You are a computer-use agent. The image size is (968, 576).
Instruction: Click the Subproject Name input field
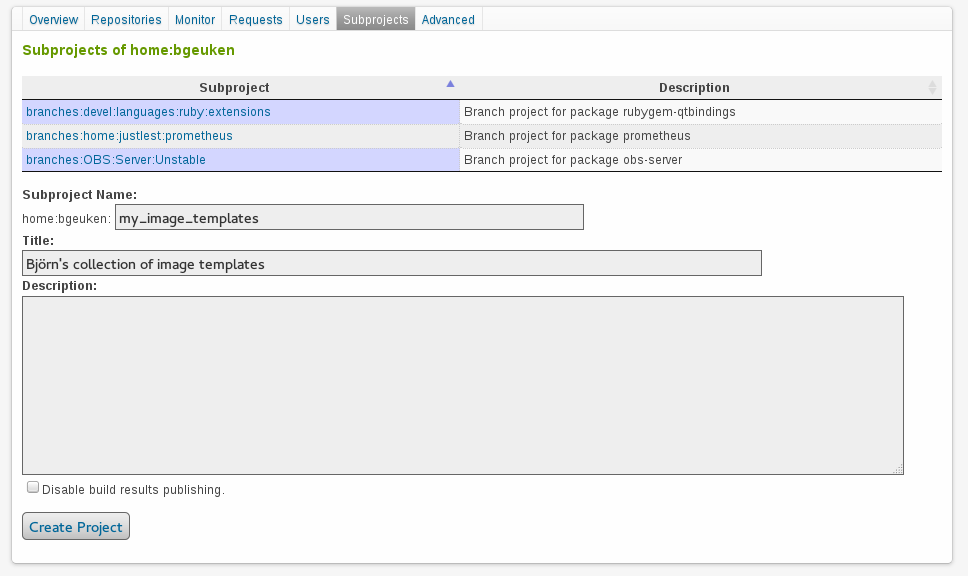coord(349,217)
